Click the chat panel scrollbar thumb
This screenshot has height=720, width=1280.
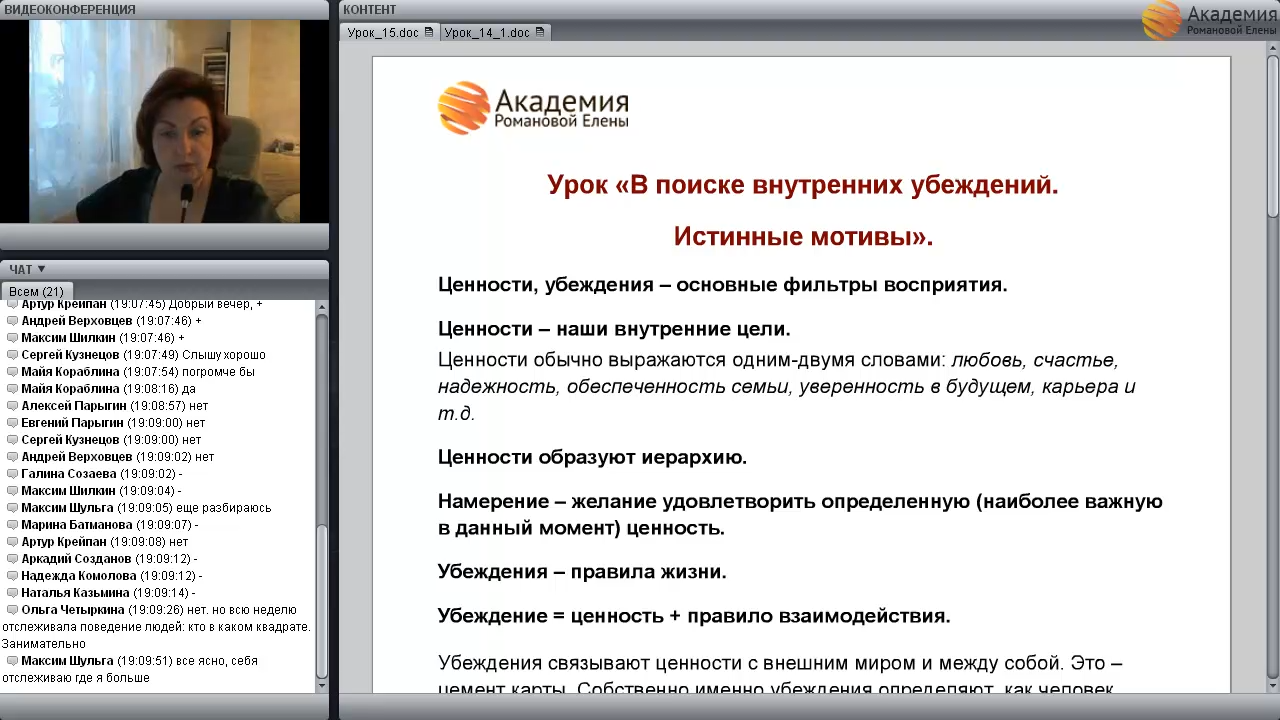pos(322,602)
